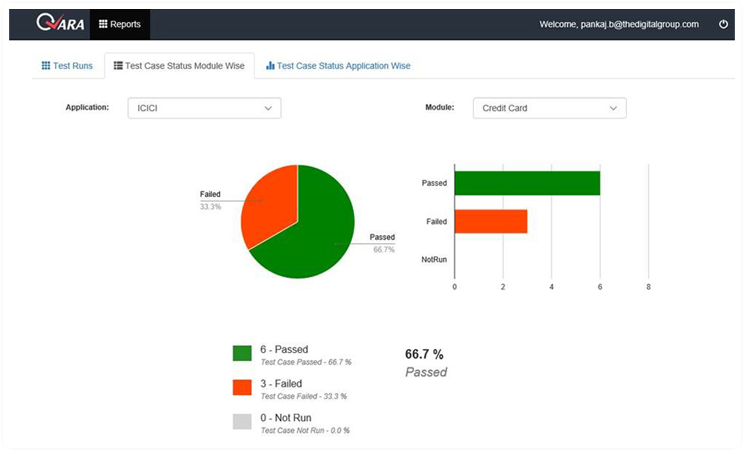Click the Reports grid icon

(x=103, y=24)
